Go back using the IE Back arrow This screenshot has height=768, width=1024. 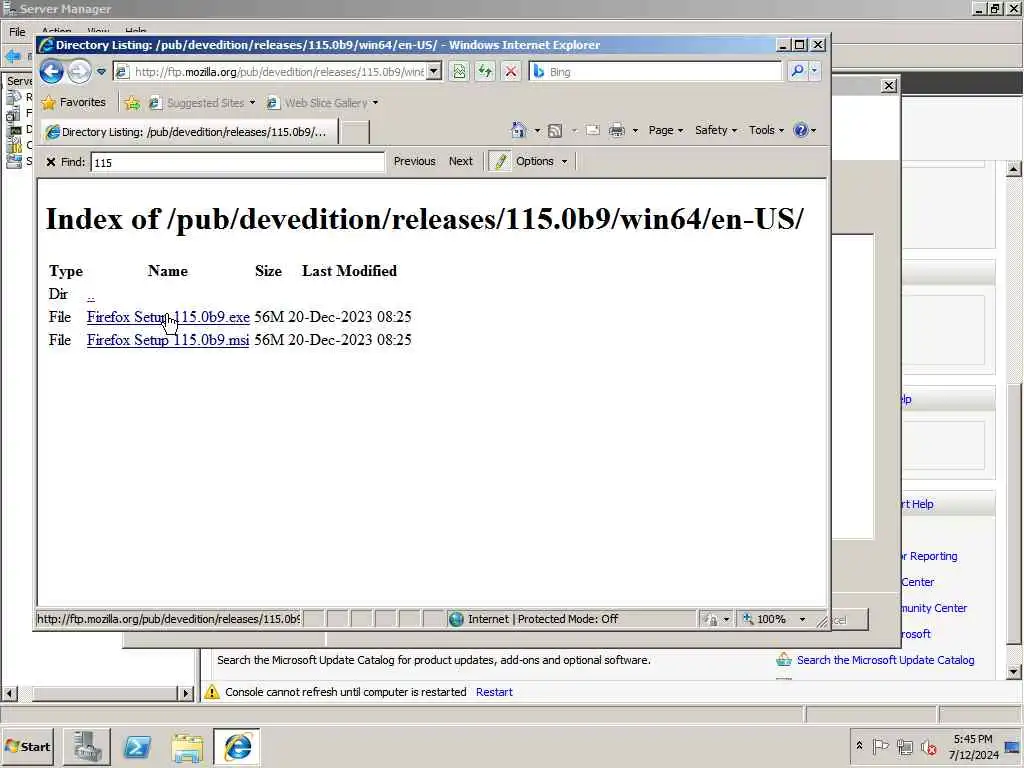tap(52, 71)
